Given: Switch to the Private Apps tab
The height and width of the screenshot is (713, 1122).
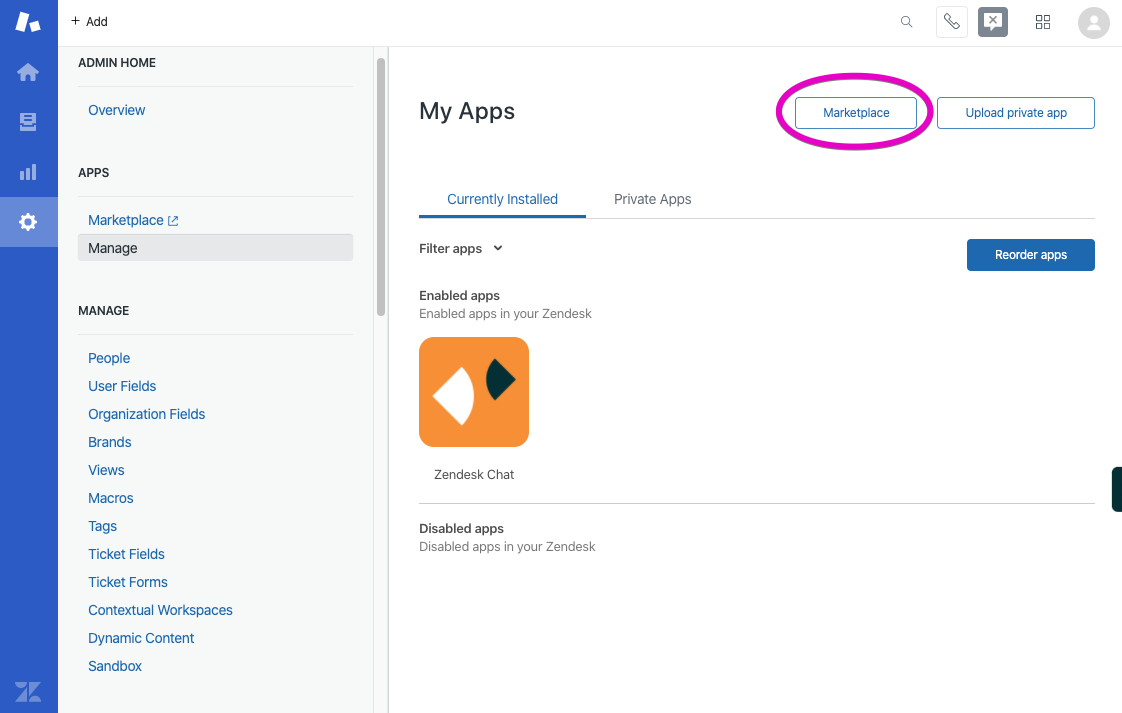Looking at the screenshot, I should coord(653,199).
